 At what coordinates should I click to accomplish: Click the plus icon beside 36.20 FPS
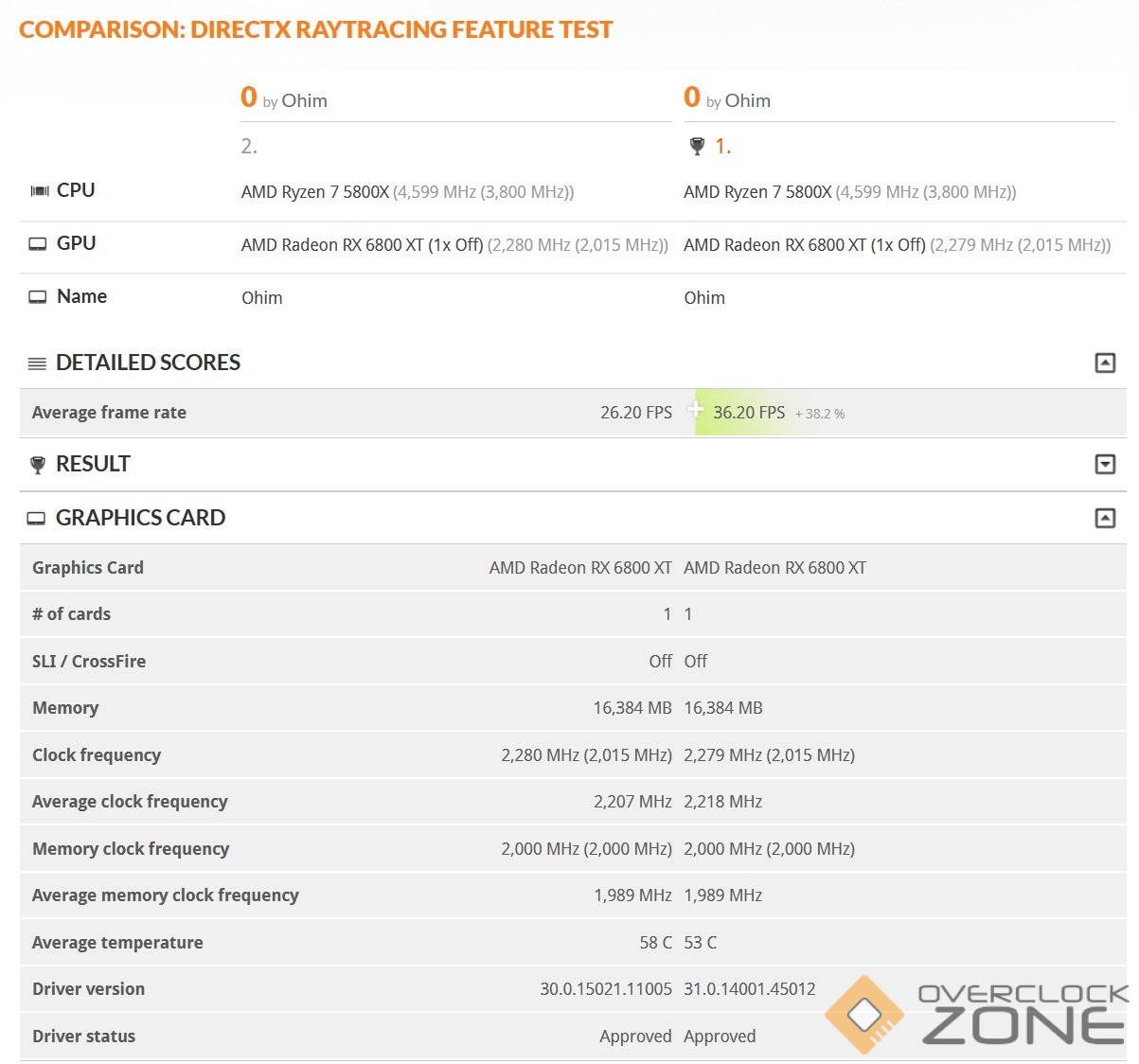point(696,410)
